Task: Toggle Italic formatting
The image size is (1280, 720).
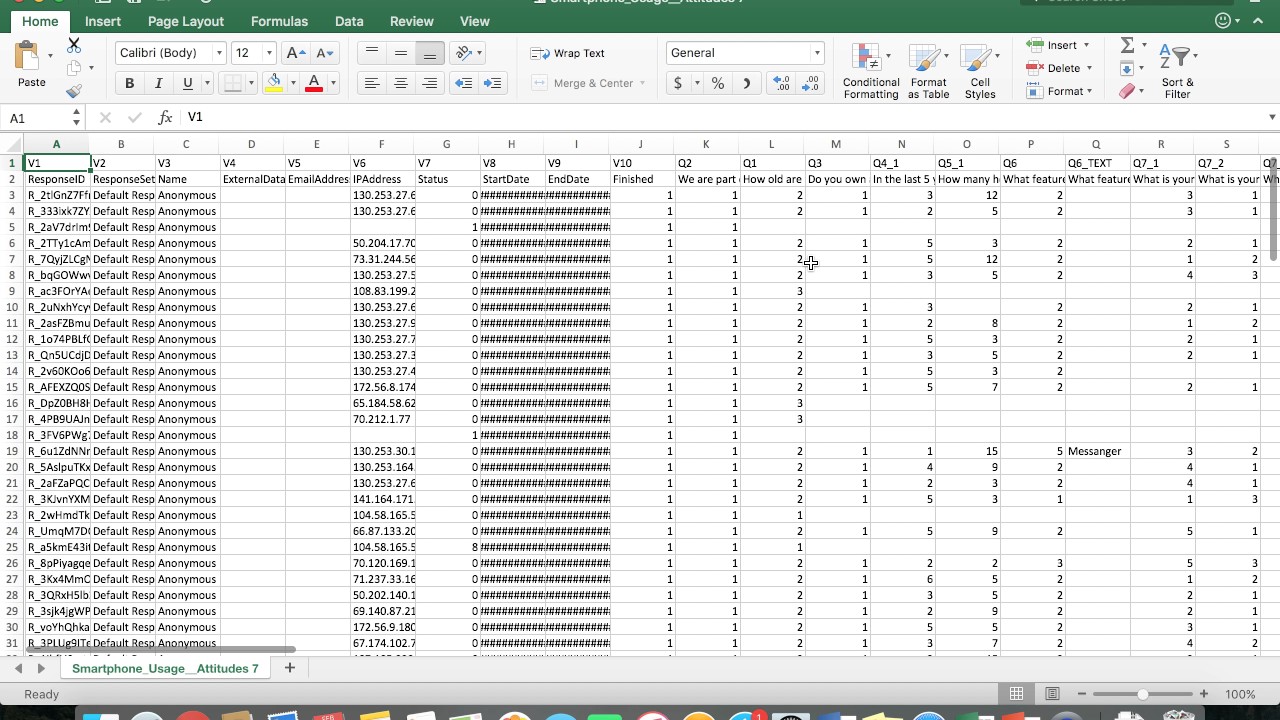Action: (158, 83)
